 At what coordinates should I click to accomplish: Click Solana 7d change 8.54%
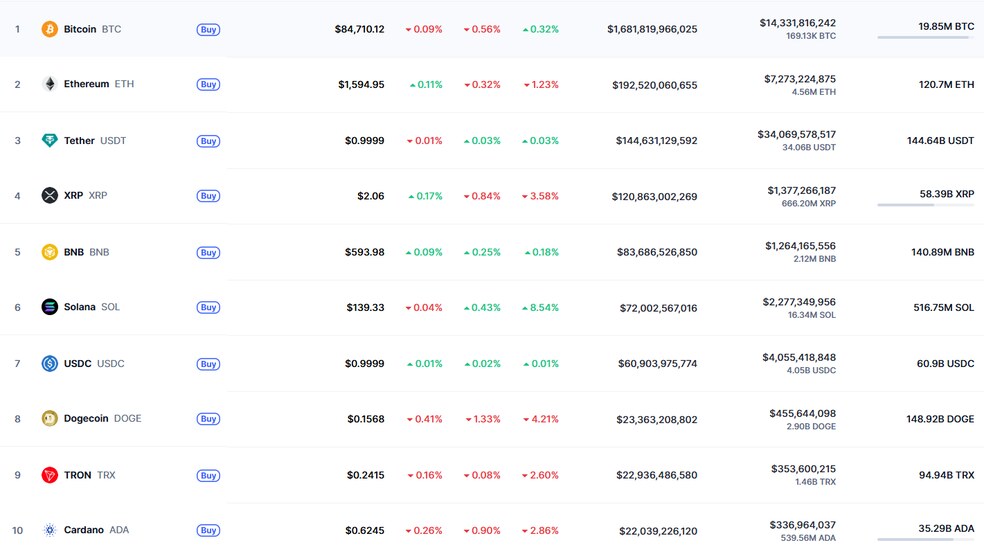click(x=540, y=307)
